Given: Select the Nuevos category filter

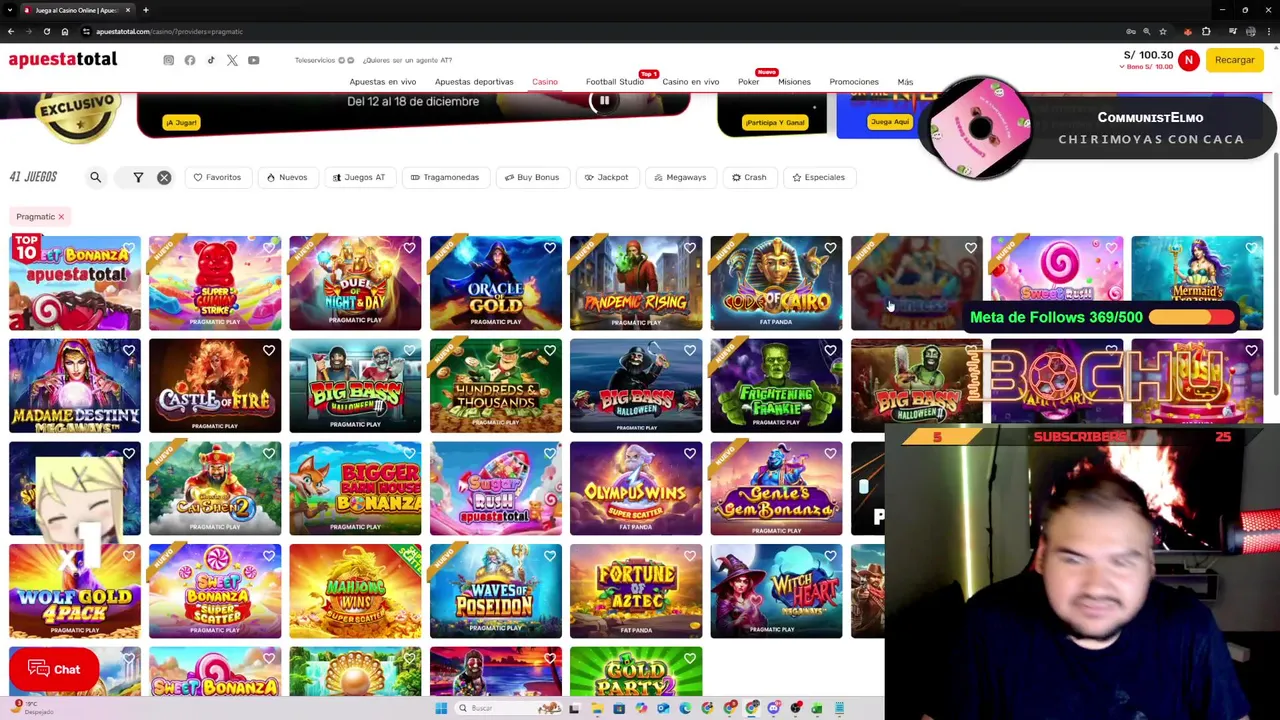Looking at the screenshot, I should [x=287, y=177].
